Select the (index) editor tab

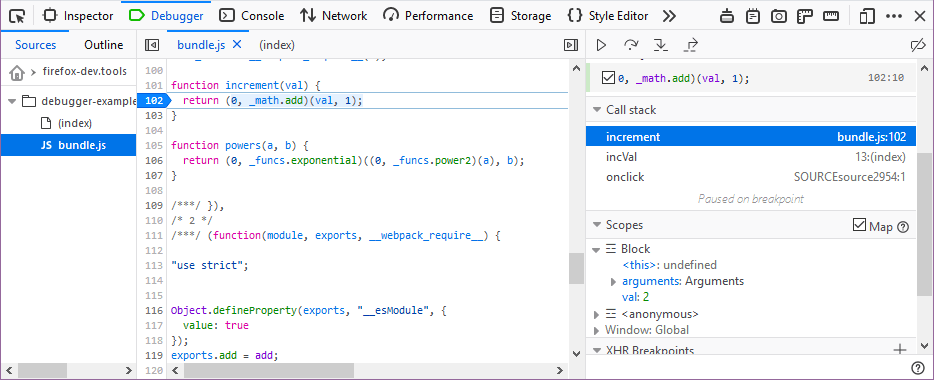click(277, 45)
